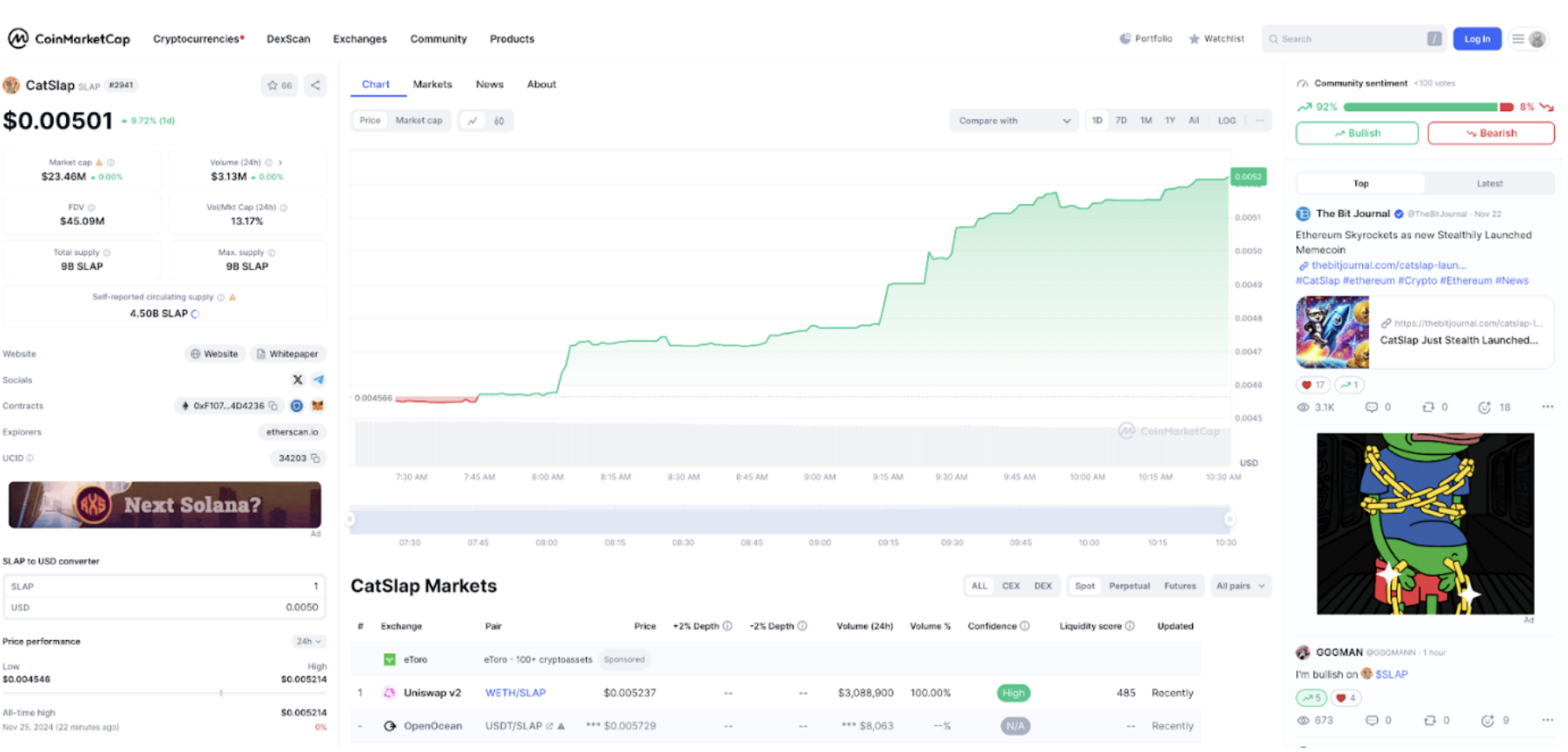
Task: Toggle chart to Market cap view
Action: [418, 121]
